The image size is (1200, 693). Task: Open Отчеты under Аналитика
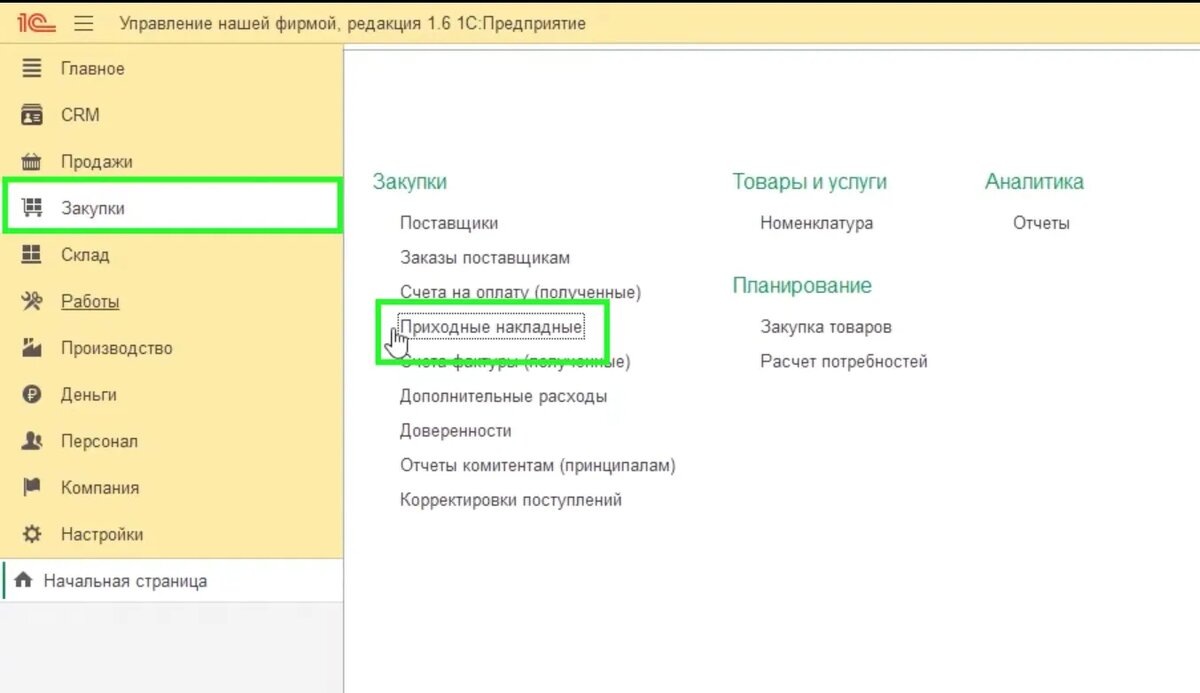[1041, 223]
